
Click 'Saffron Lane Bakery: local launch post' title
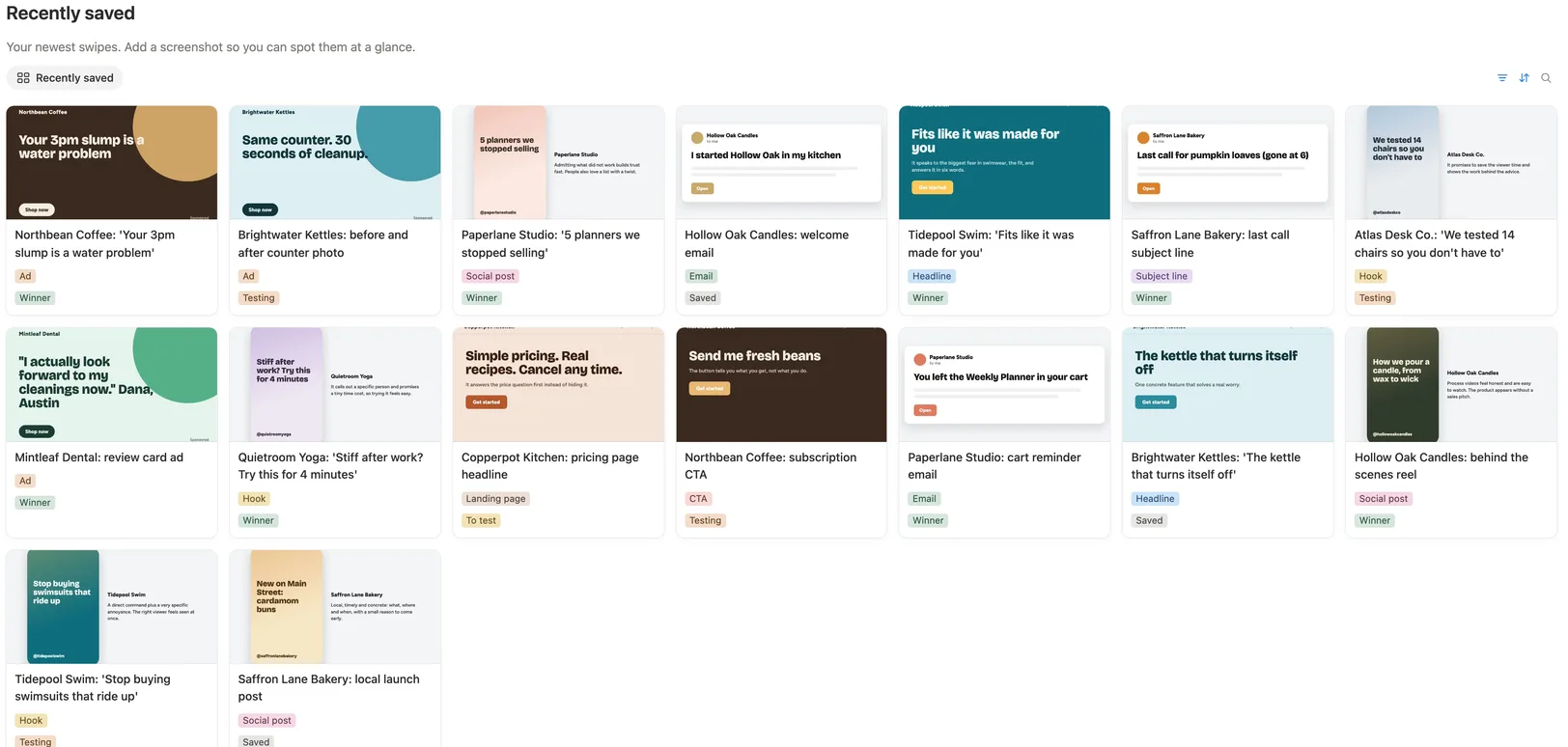pyautogui.click(x=328, y=688)
